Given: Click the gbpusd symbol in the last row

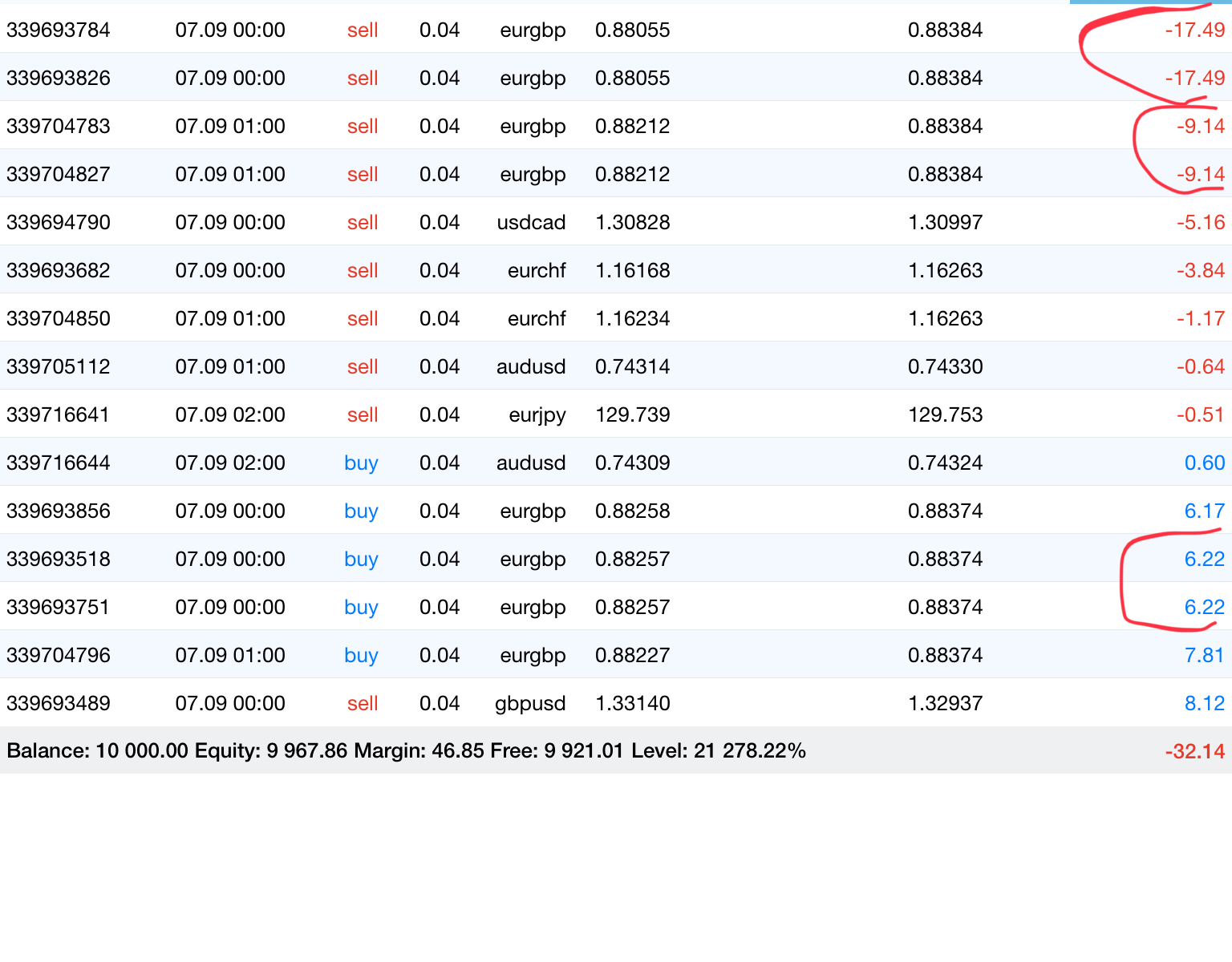Looking at the screenshot, I should [529, 704].
